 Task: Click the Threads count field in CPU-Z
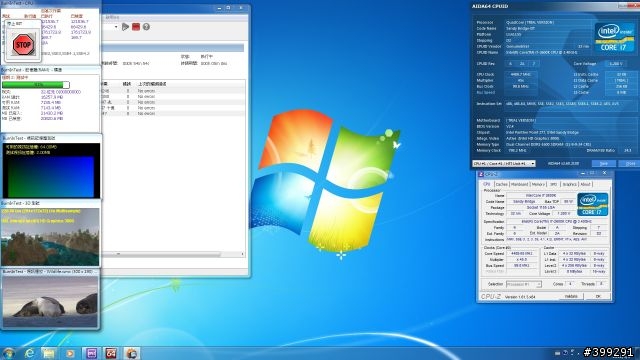601,284
